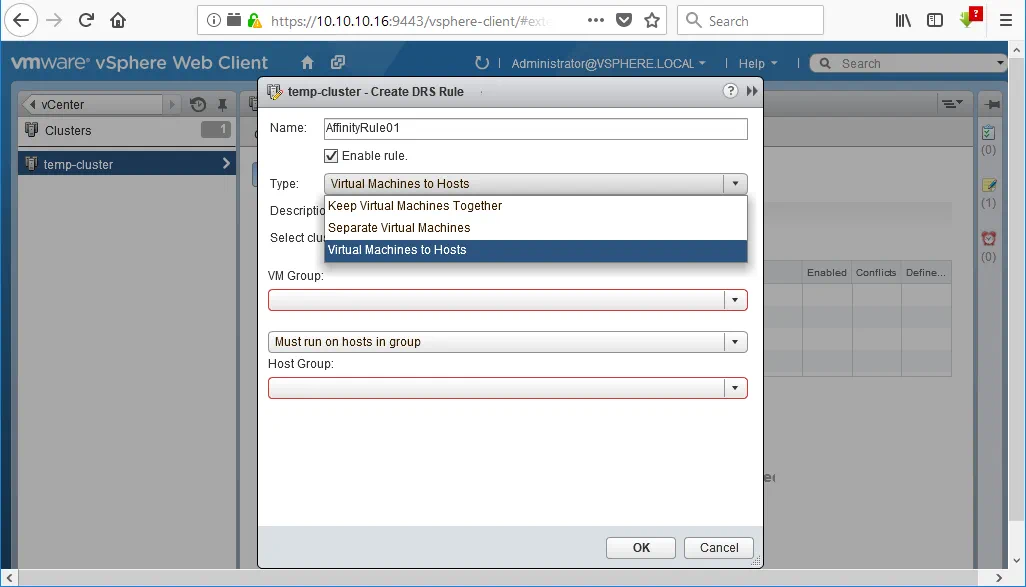Open the Must run on hosts dropdown
Screen dimensions: 1026x587
(x=735, y=342)
